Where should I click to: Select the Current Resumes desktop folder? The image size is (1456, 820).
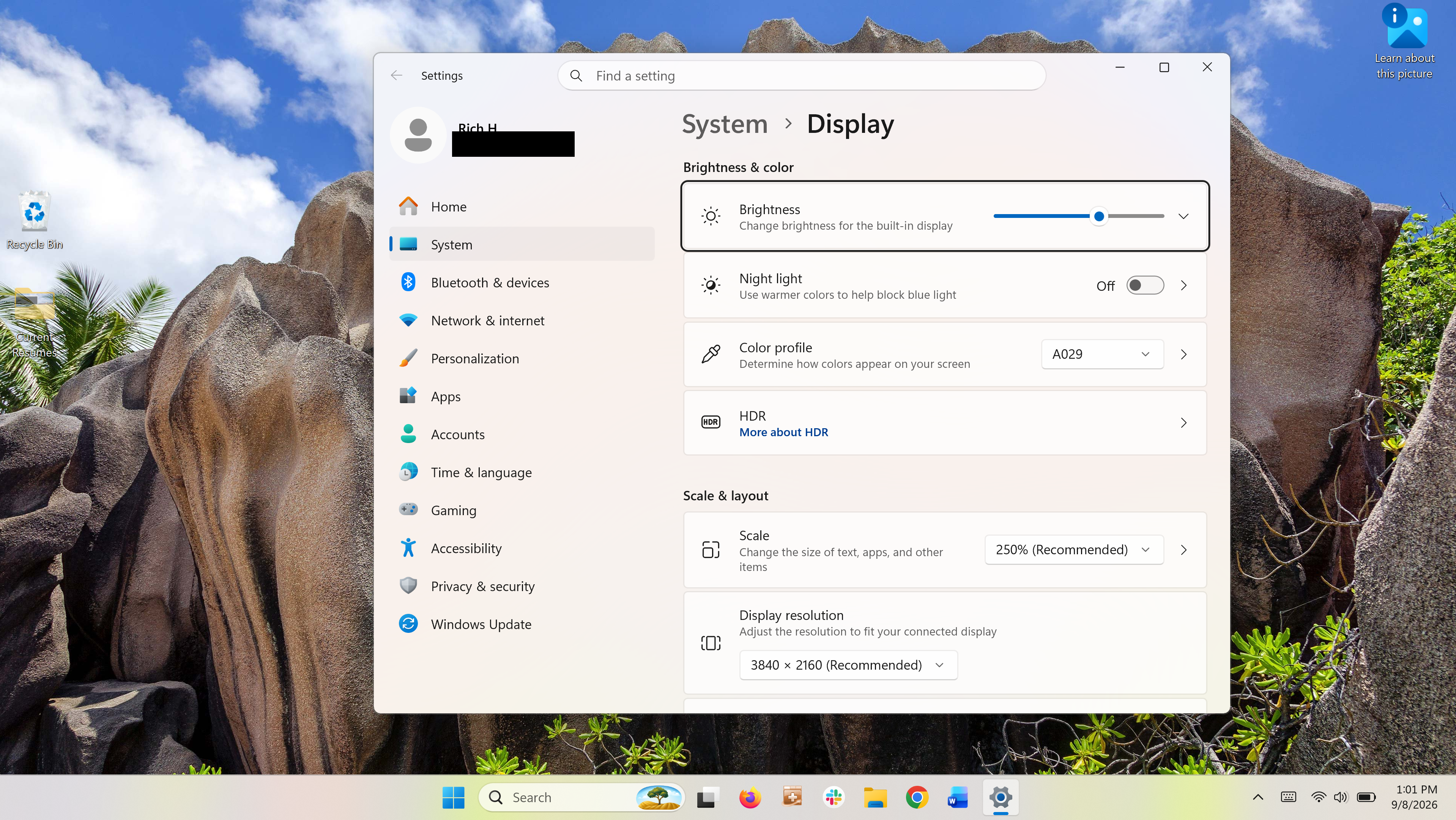pos(34,323)
